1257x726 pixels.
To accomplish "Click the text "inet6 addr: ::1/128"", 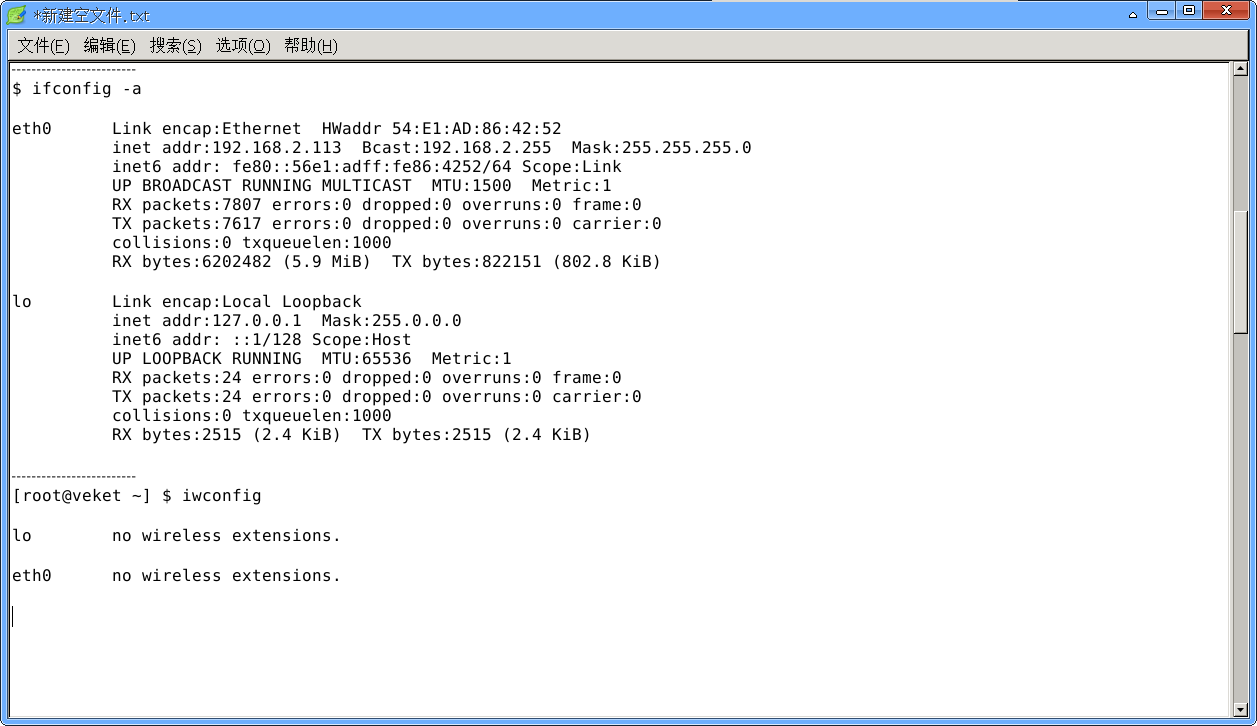I will (207, 340).
